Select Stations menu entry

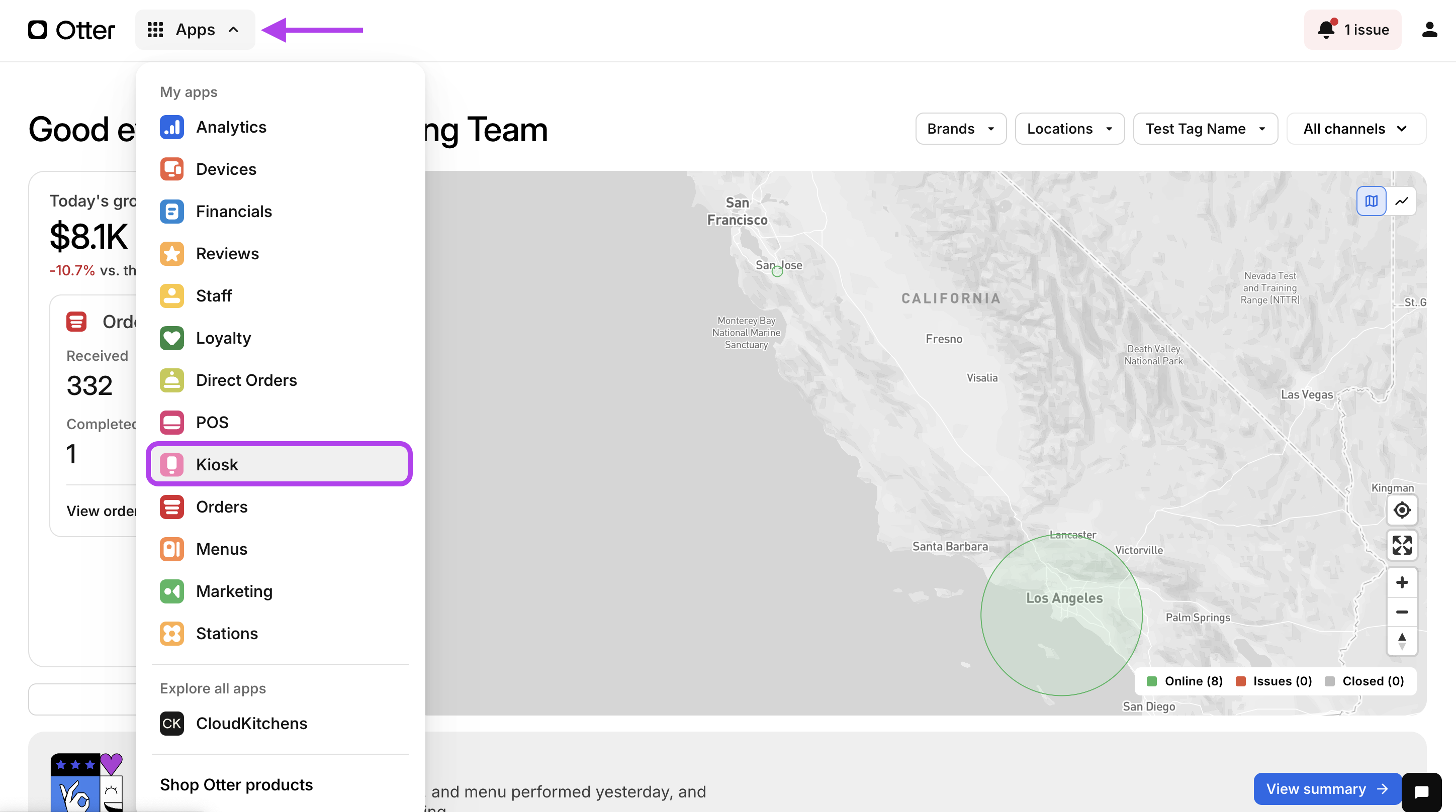(x=279, y=634)
